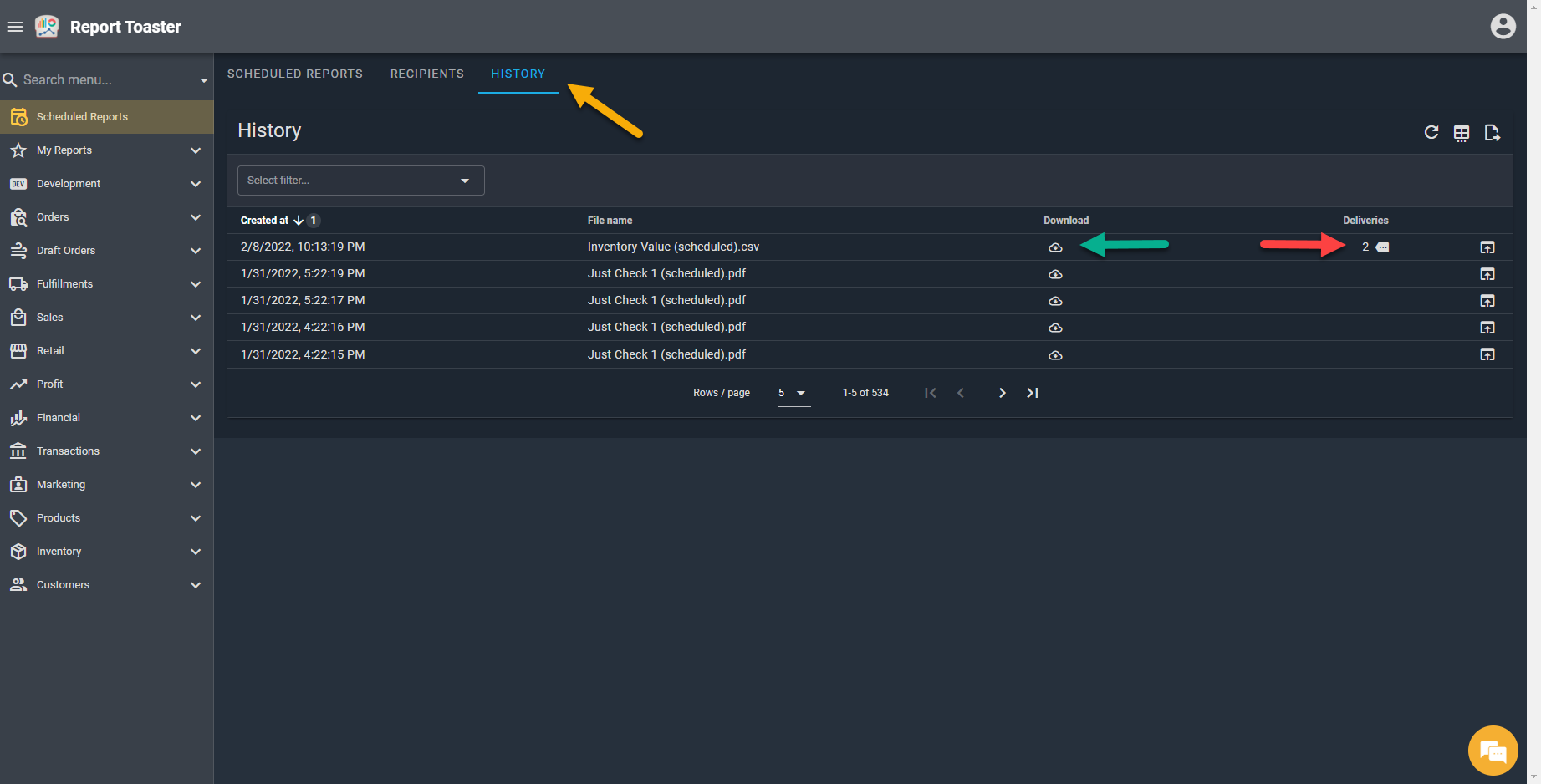Sort by the Created at column header

[x=264, y=221]
